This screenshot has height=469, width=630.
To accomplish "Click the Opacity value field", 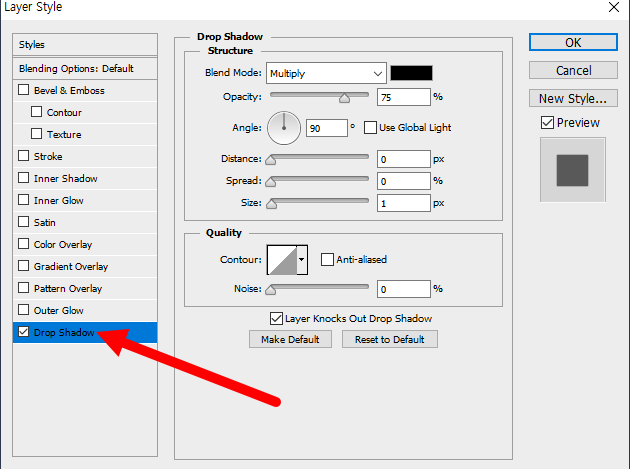I will click(x=403, y=97).
